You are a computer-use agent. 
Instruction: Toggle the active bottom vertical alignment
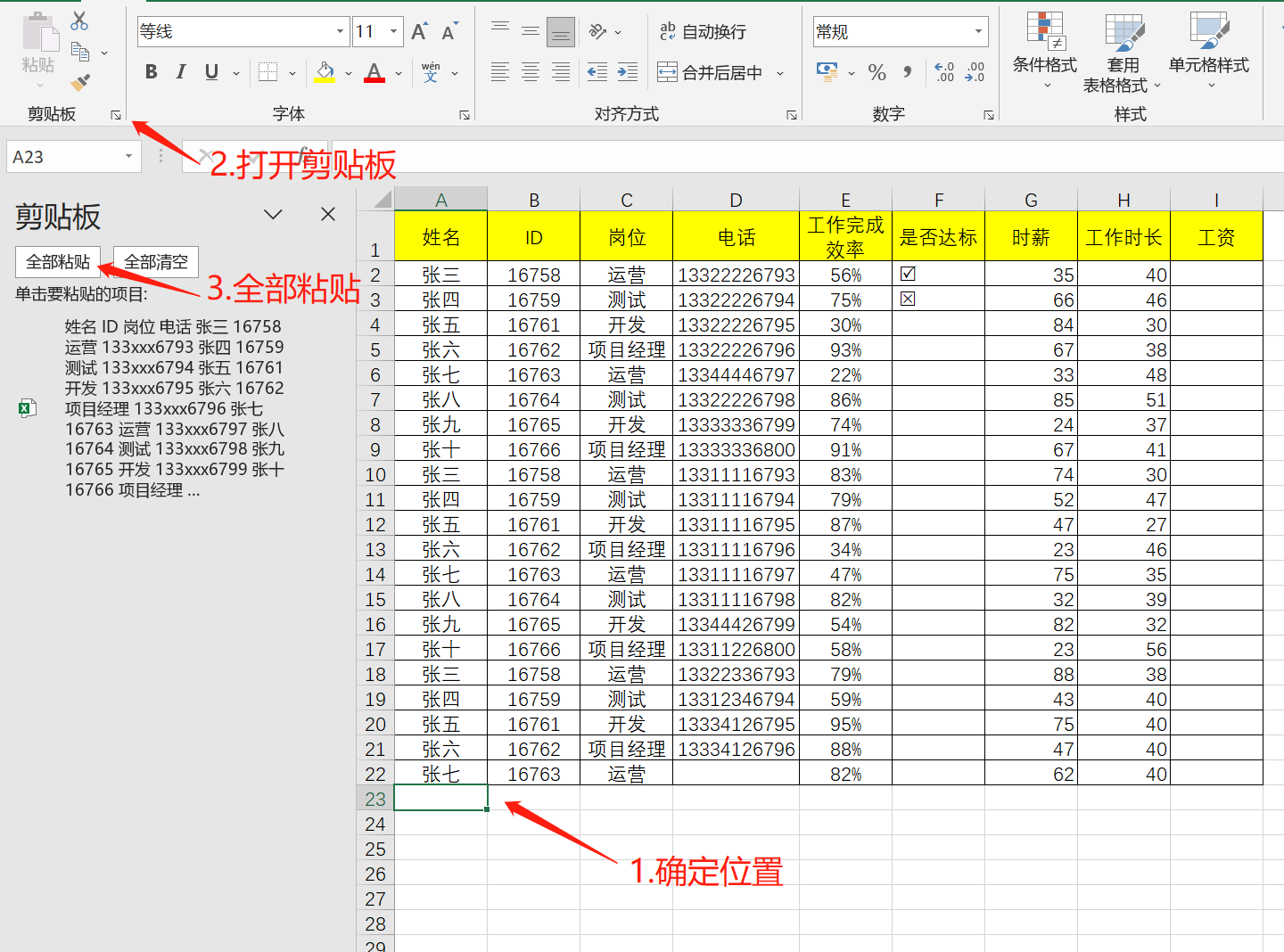(x=561, y=32)
